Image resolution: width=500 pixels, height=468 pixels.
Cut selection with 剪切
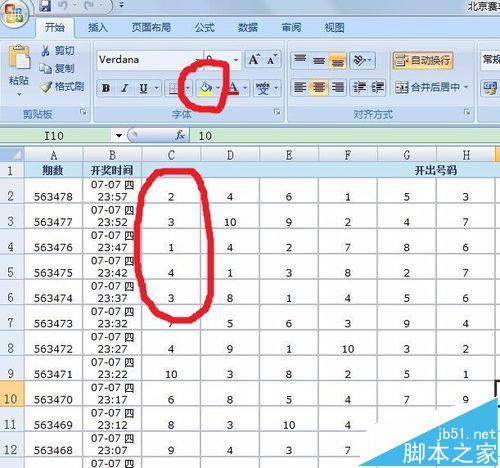pyautogui.click(x=58, y=51)
